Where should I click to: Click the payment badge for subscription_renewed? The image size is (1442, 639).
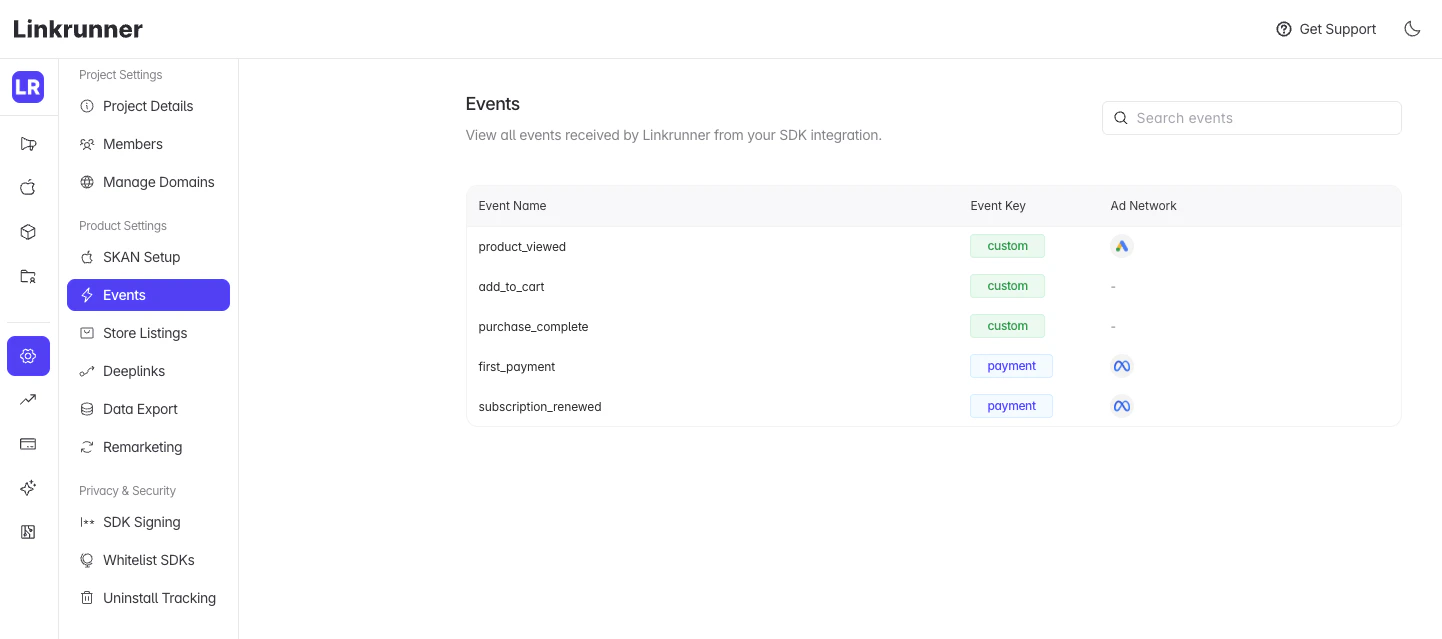point(1011,406)
